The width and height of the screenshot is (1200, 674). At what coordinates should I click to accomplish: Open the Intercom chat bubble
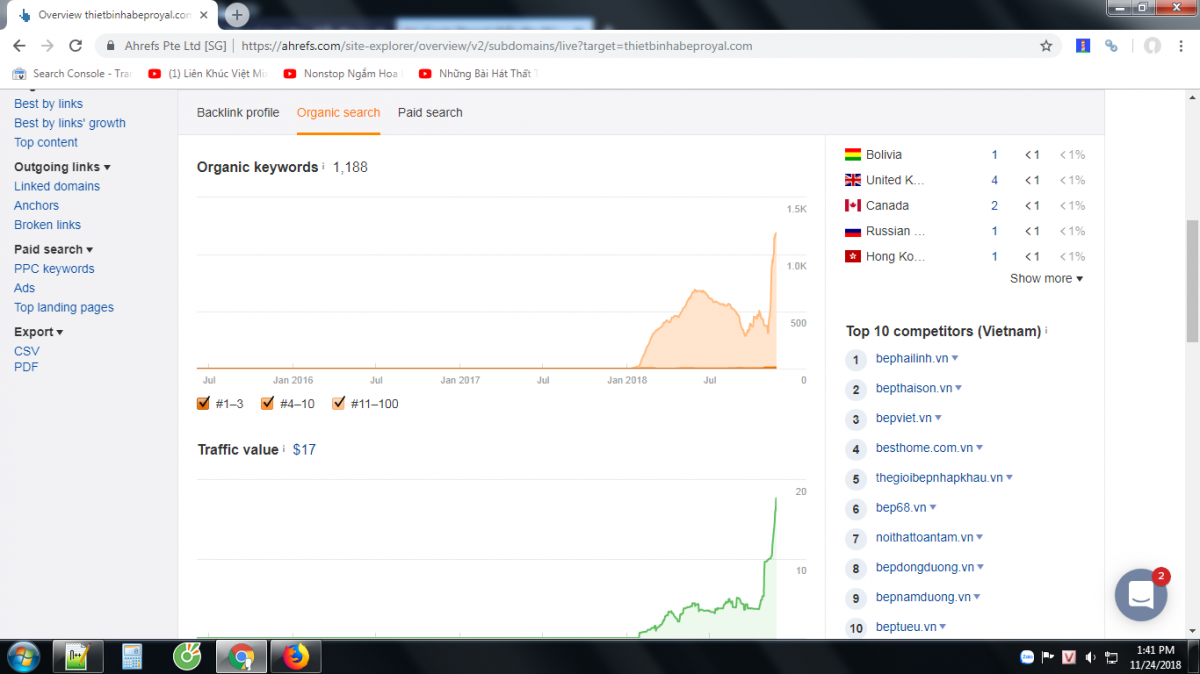pyautogui.click(x=1141, y=595)
